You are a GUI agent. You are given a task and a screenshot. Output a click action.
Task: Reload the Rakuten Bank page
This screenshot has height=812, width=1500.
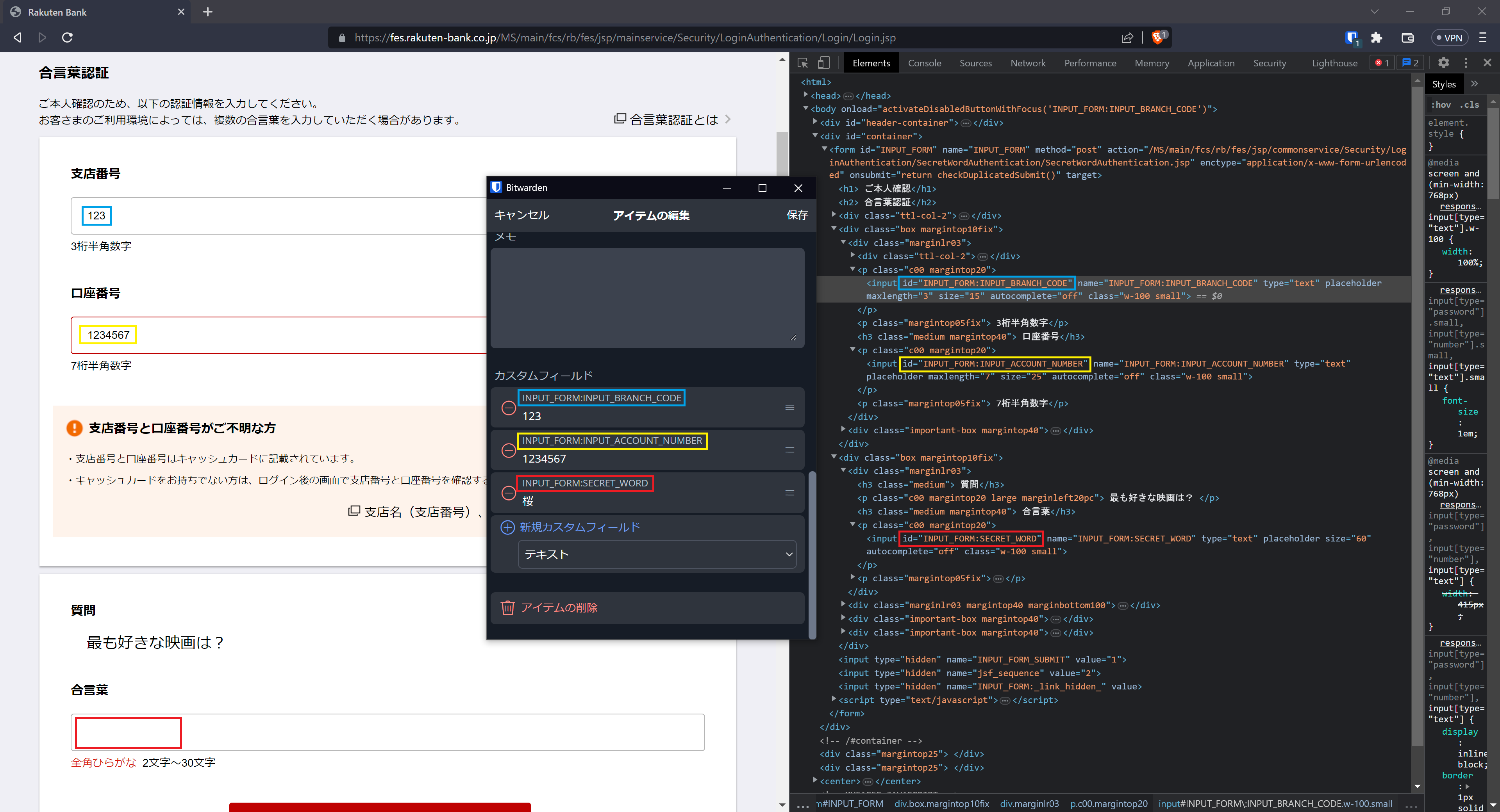click(67, 37)
